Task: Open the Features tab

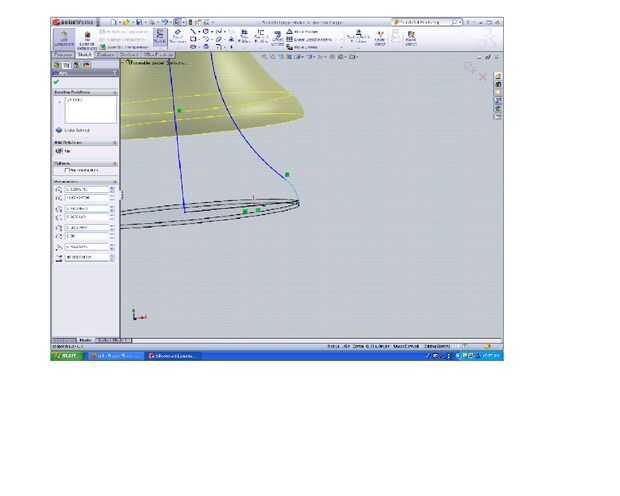Action: pyautogui.click(x=63, y=55)
